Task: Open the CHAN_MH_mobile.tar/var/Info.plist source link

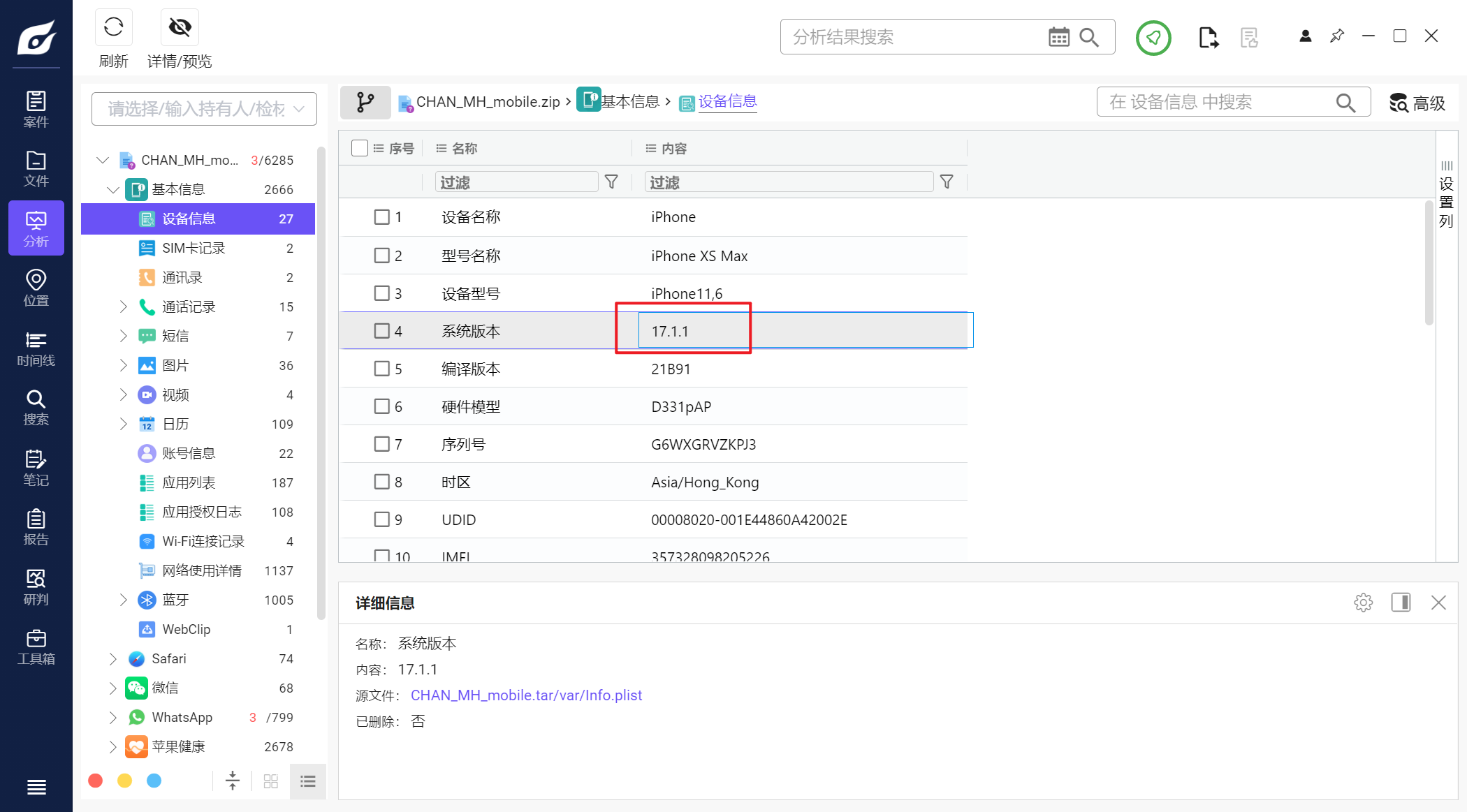Action: click(526, 695)
